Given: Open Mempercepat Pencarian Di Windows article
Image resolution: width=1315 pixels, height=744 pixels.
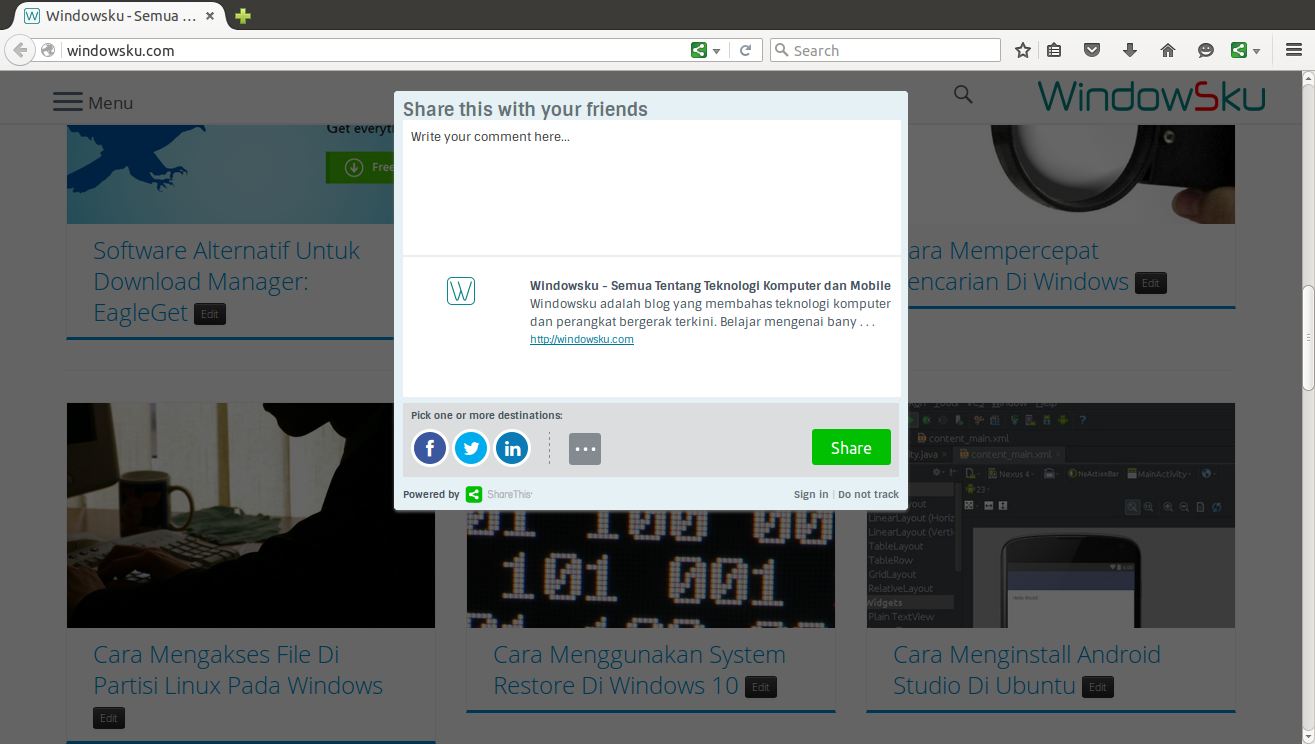Looking at the screenshot, I should point(1012,266).
